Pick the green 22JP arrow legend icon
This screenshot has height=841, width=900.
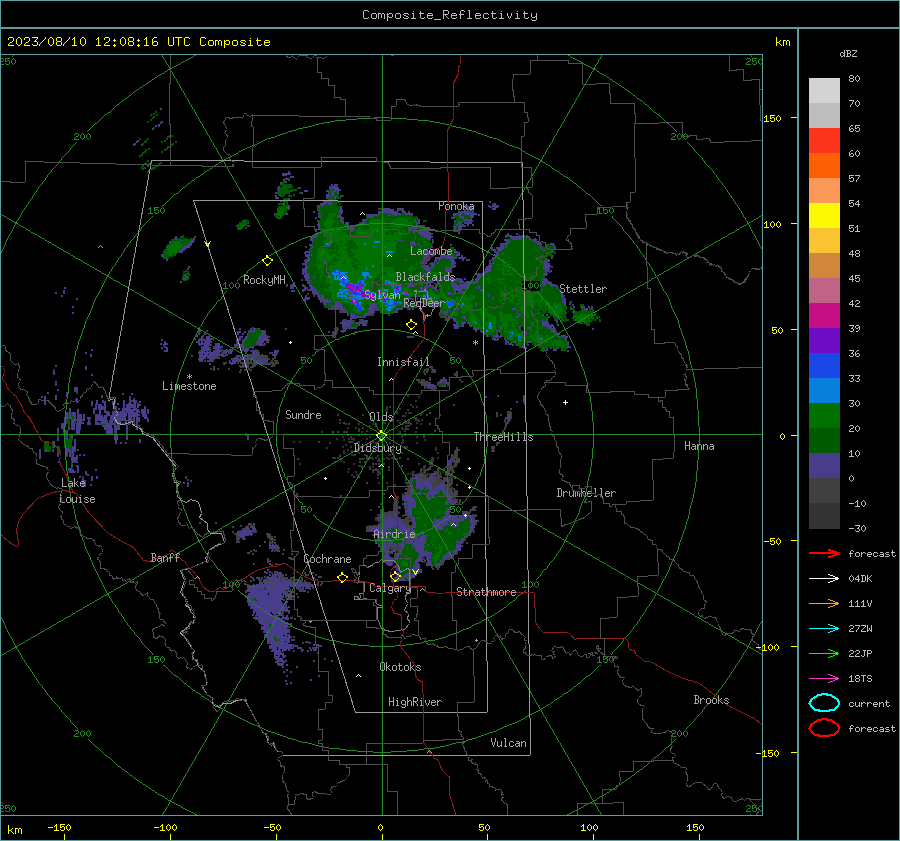pos(824,653)
